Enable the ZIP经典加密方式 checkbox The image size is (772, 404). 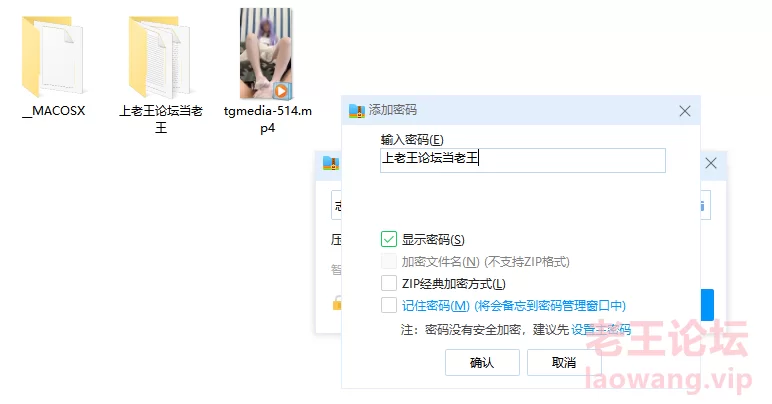(388, 283)
